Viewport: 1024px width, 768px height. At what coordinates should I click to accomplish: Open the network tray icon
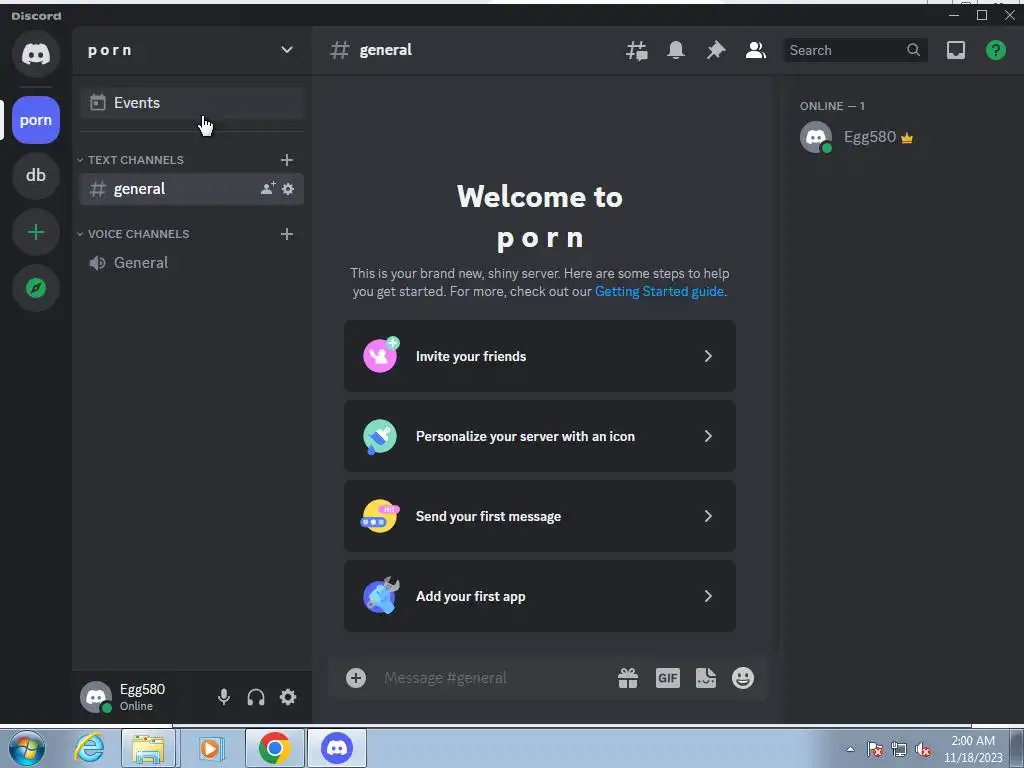[899, 750]
